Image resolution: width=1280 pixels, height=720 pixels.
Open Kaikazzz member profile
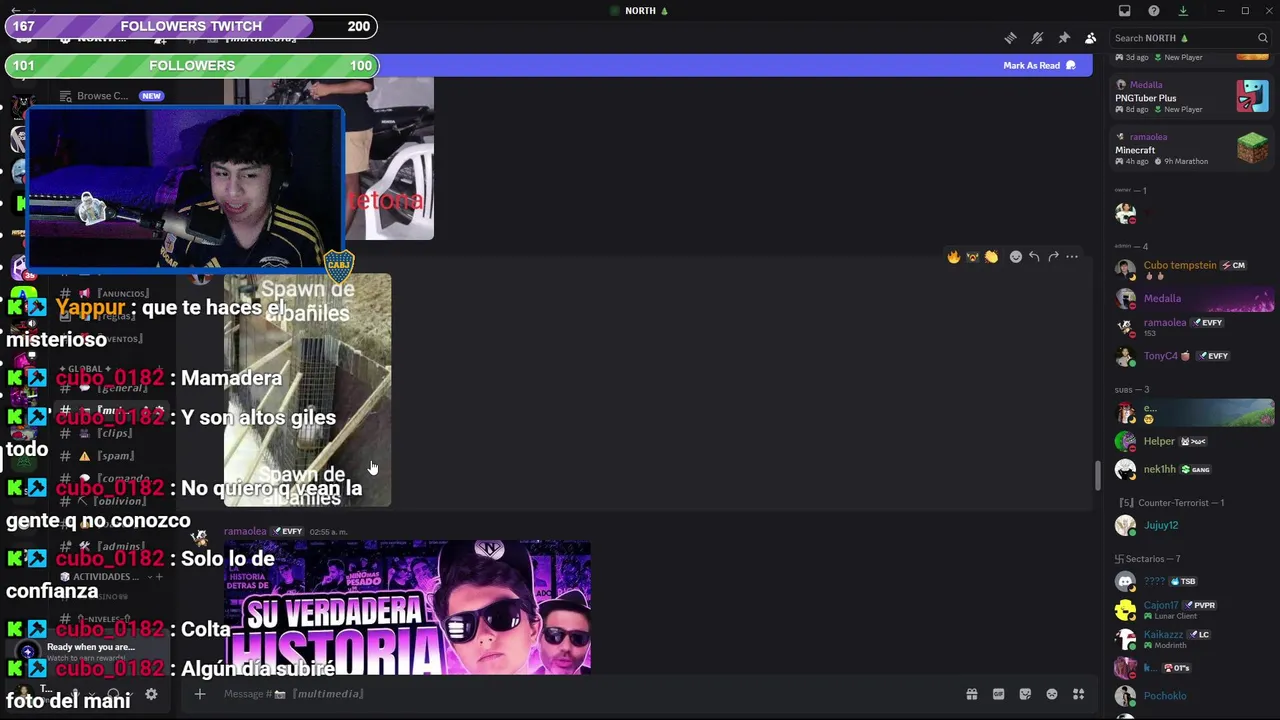[1191, 638]
